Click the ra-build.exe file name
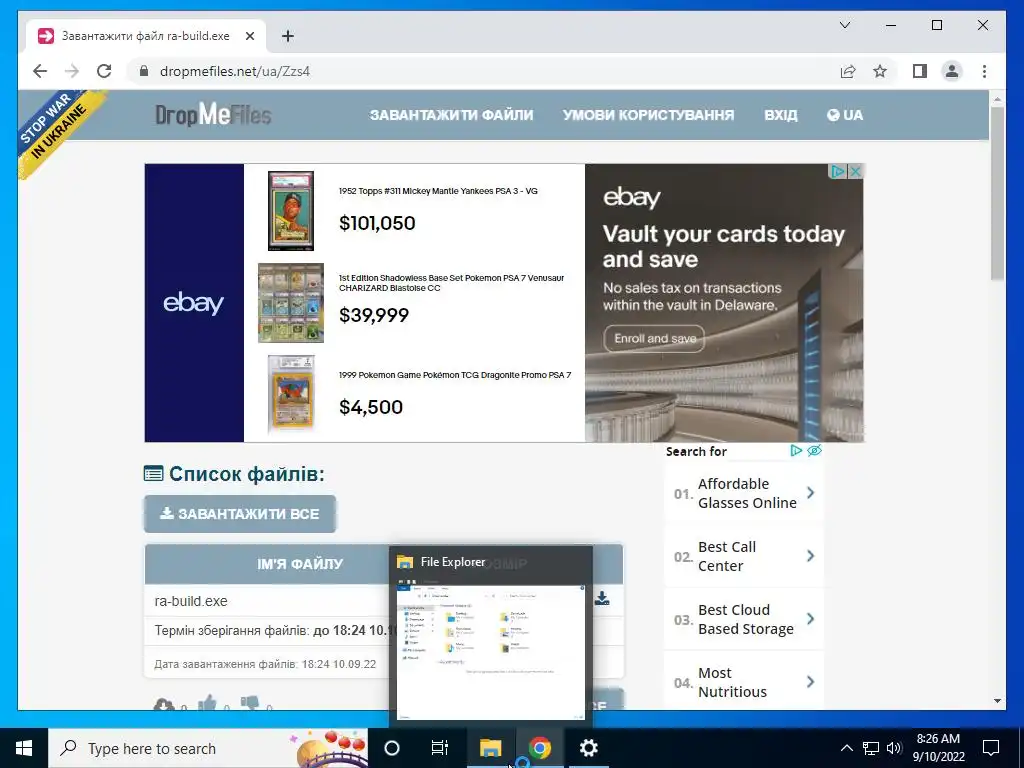Viewport: 1024px width, 768px height. pos(191,601)
